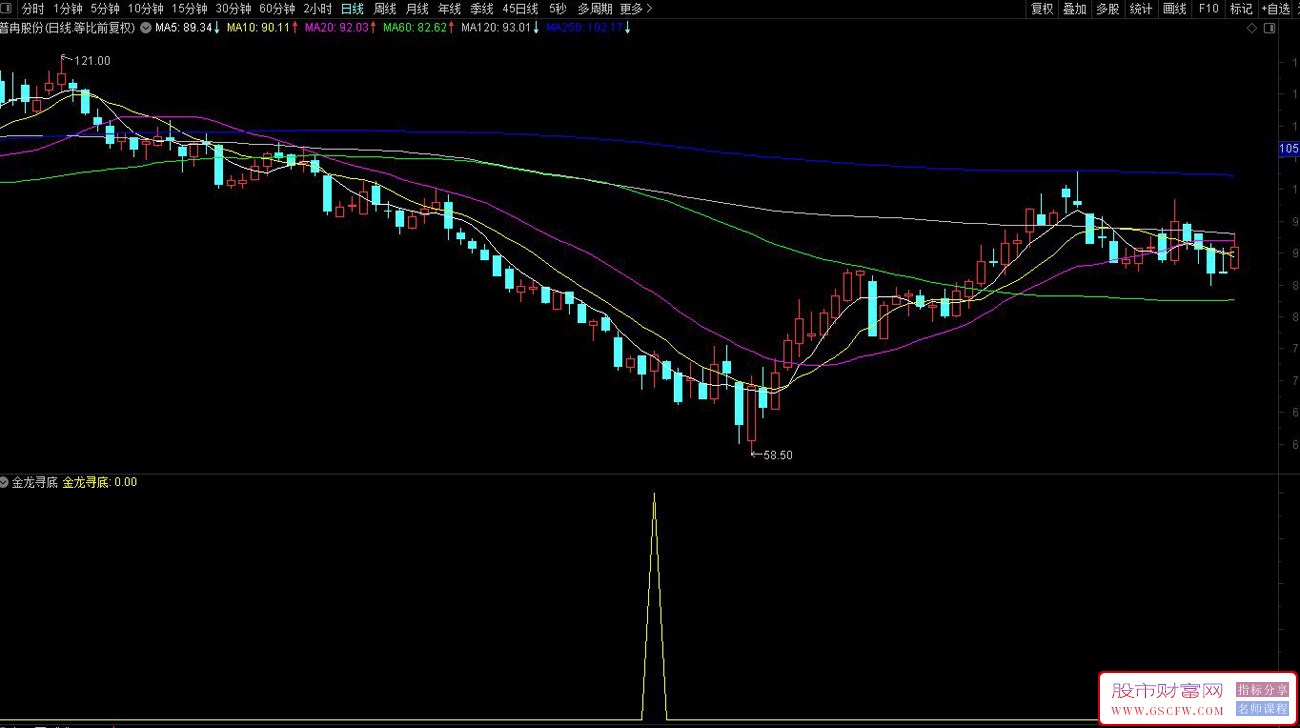Select the 60分钟 period tab

[x=277, y=8]
